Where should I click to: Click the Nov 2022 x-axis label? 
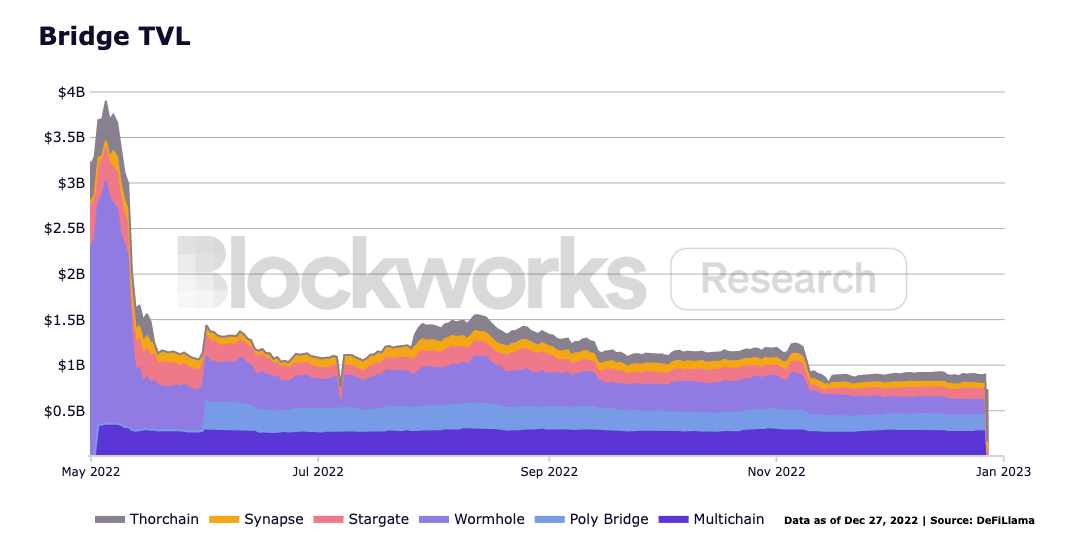776,469
